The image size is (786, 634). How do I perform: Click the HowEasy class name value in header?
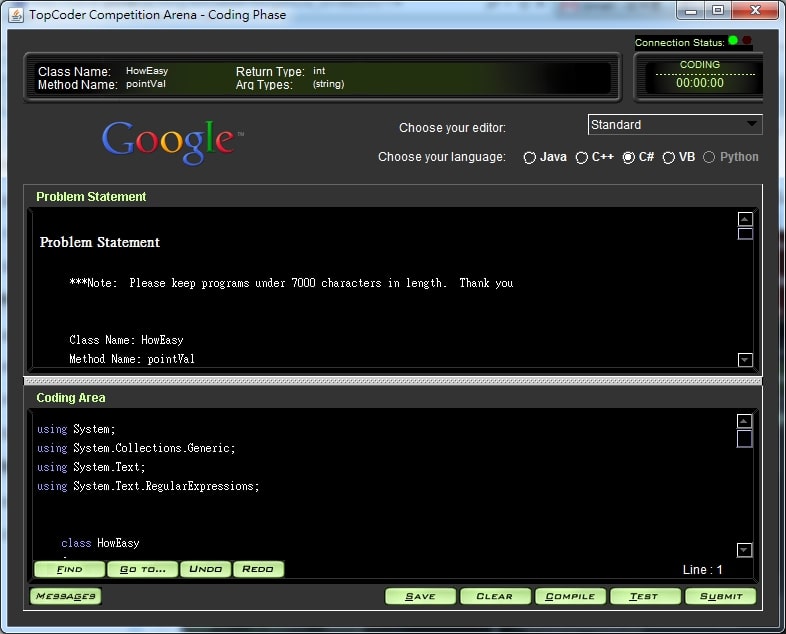(147, 71)
